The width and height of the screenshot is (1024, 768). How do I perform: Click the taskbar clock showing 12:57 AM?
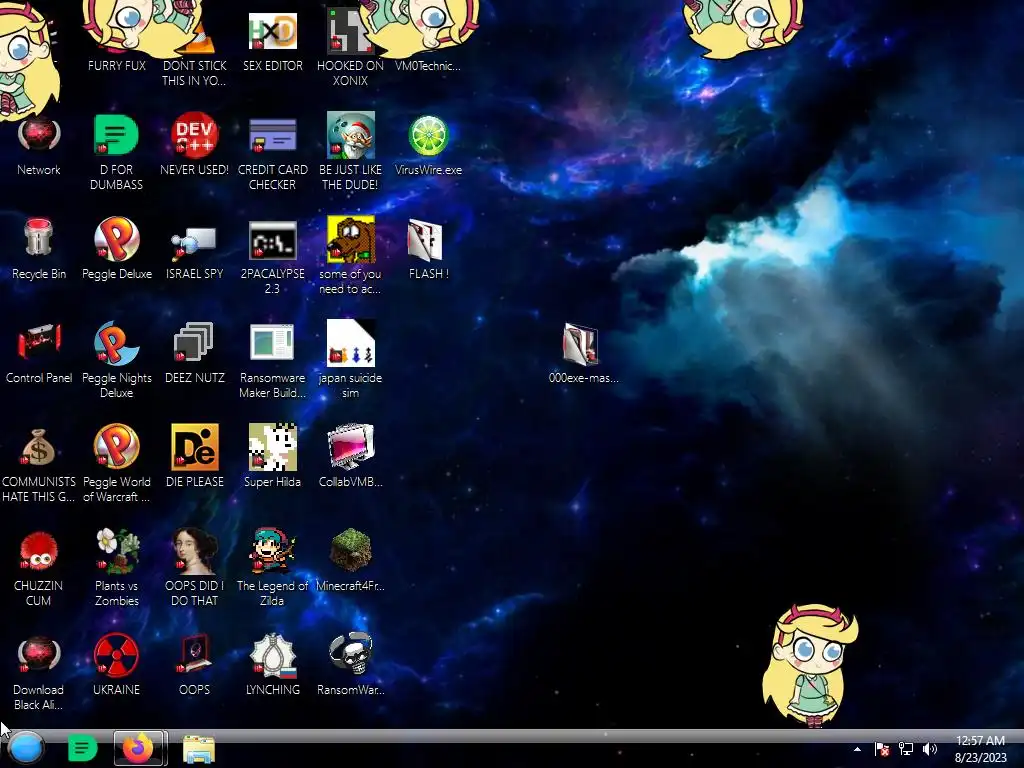[x=980, y=749]
